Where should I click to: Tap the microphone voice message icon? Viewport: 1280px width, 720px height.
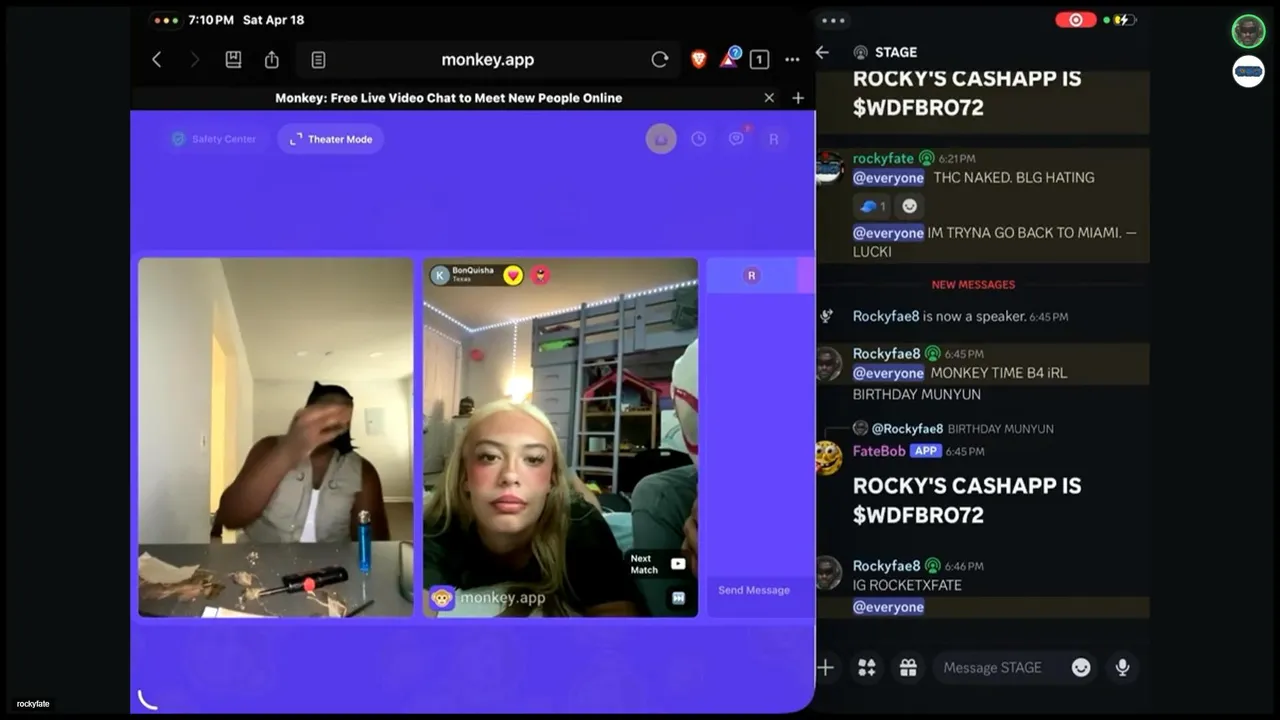(1122, 668)
